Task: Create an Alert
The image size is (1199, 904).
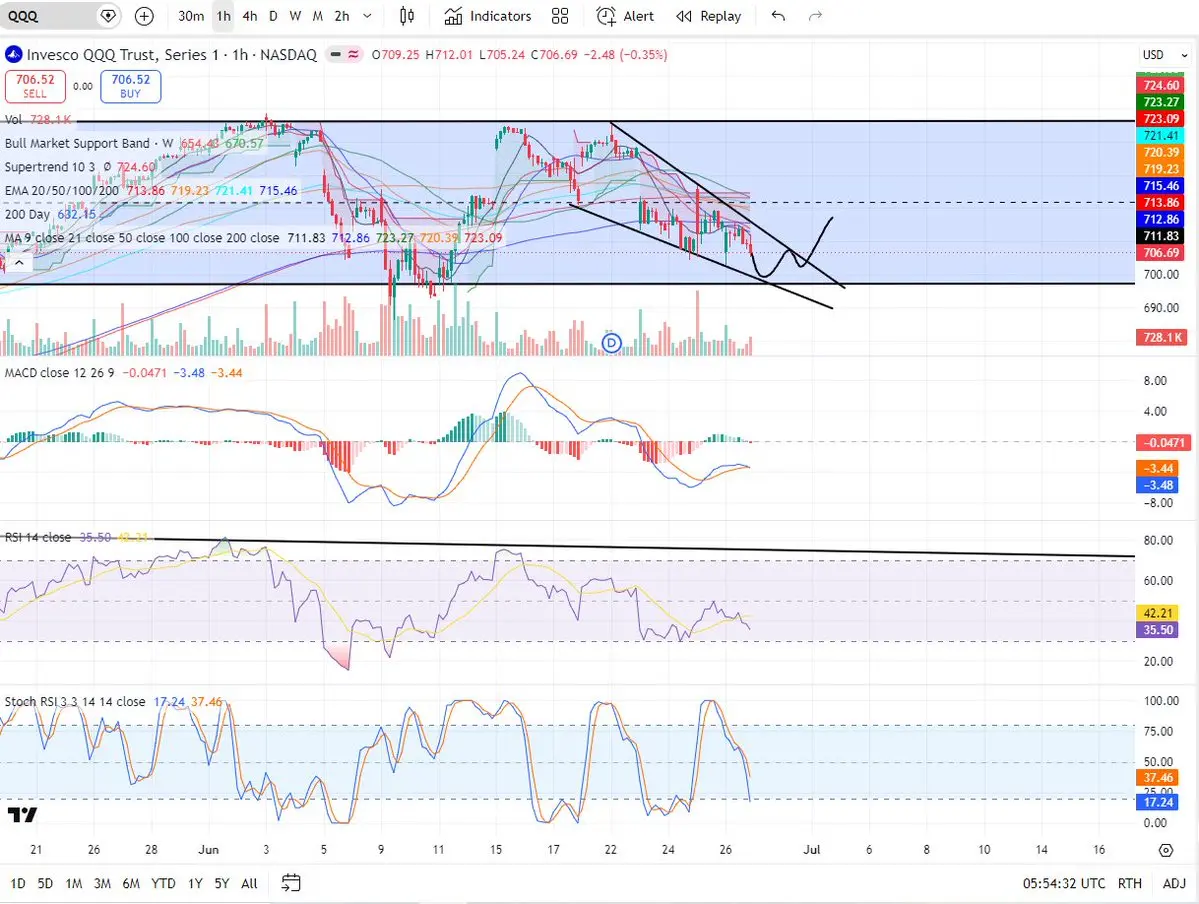Action: [625, 16]
